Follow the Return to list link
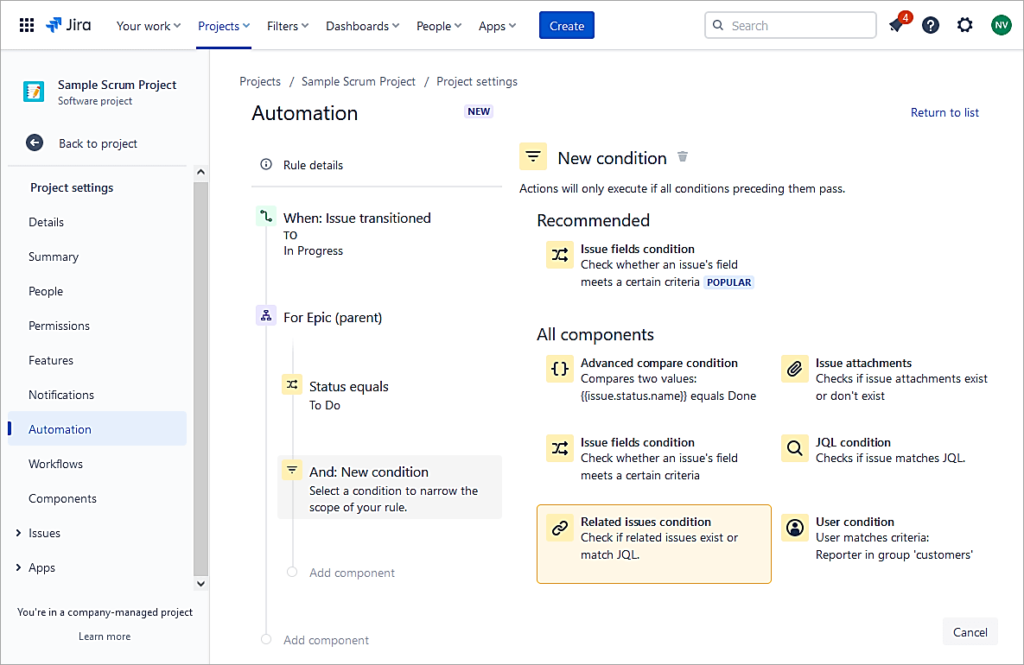The width and height of the screenshot is (1024, 665). pos(944,112)
